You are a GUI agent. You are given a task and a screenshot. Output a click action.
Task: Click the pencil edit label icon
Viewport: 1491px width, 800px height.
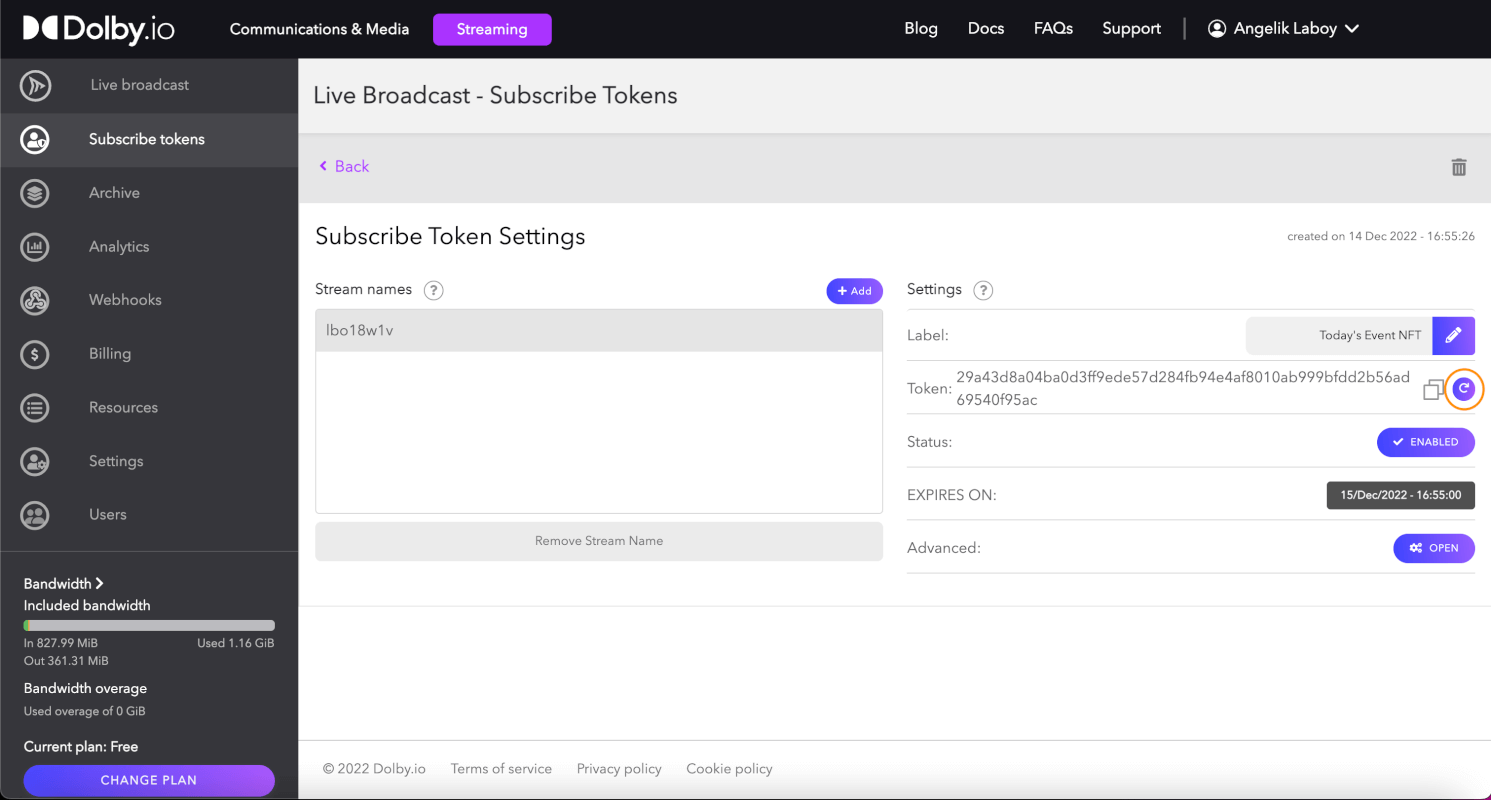(1453, 336)
